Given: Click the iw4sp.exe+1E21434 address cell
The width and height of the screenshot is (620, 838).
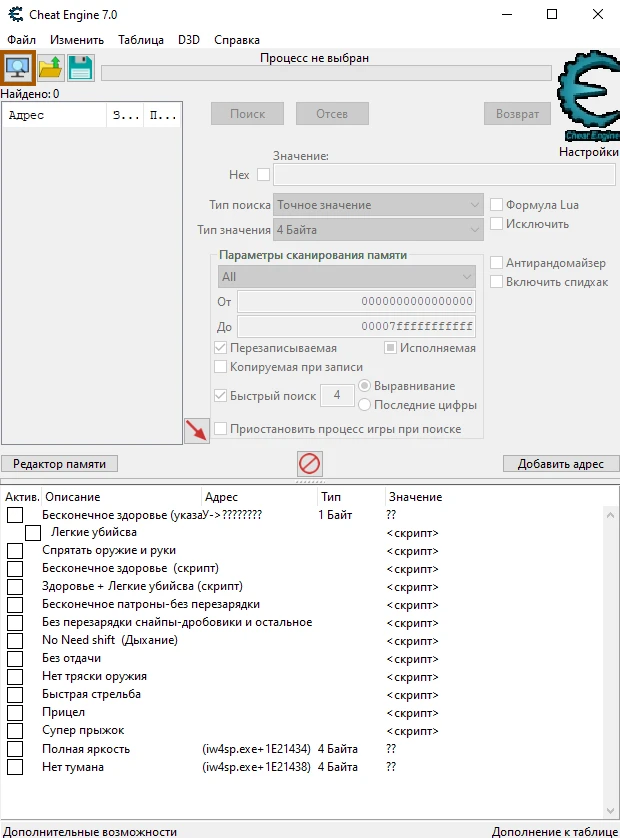Looking at the screenshot, I should click(257, 749).
